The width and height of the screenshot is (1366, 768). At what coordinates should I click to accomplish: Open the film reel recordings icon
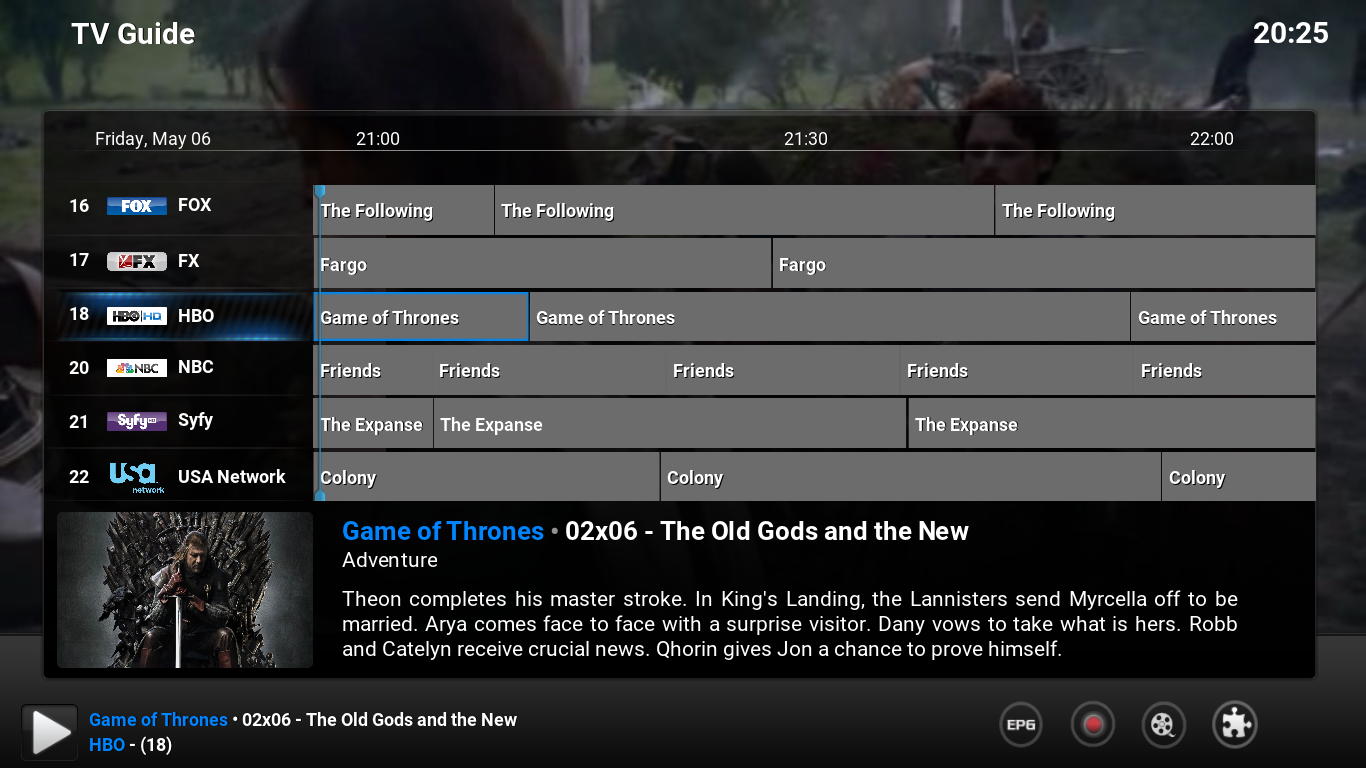point(1163,725)
